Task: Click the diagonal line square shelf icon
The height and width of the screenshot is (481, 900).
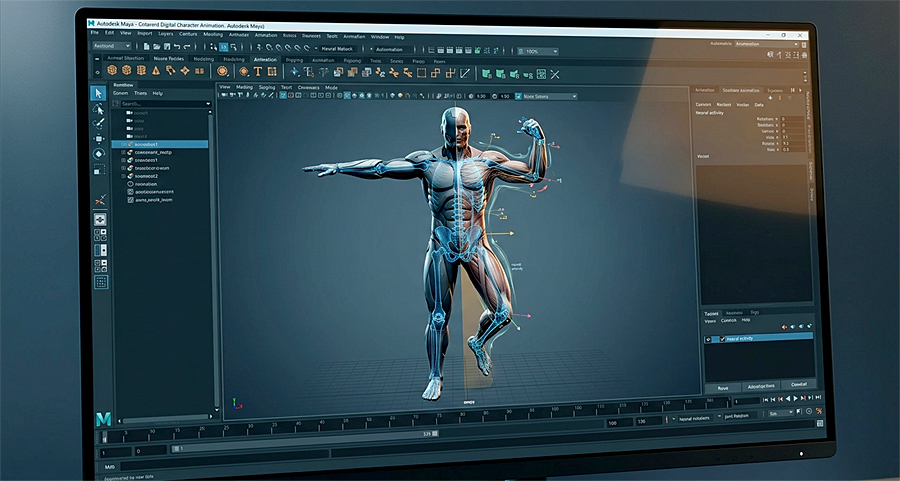Action: (x=465, y=73)
